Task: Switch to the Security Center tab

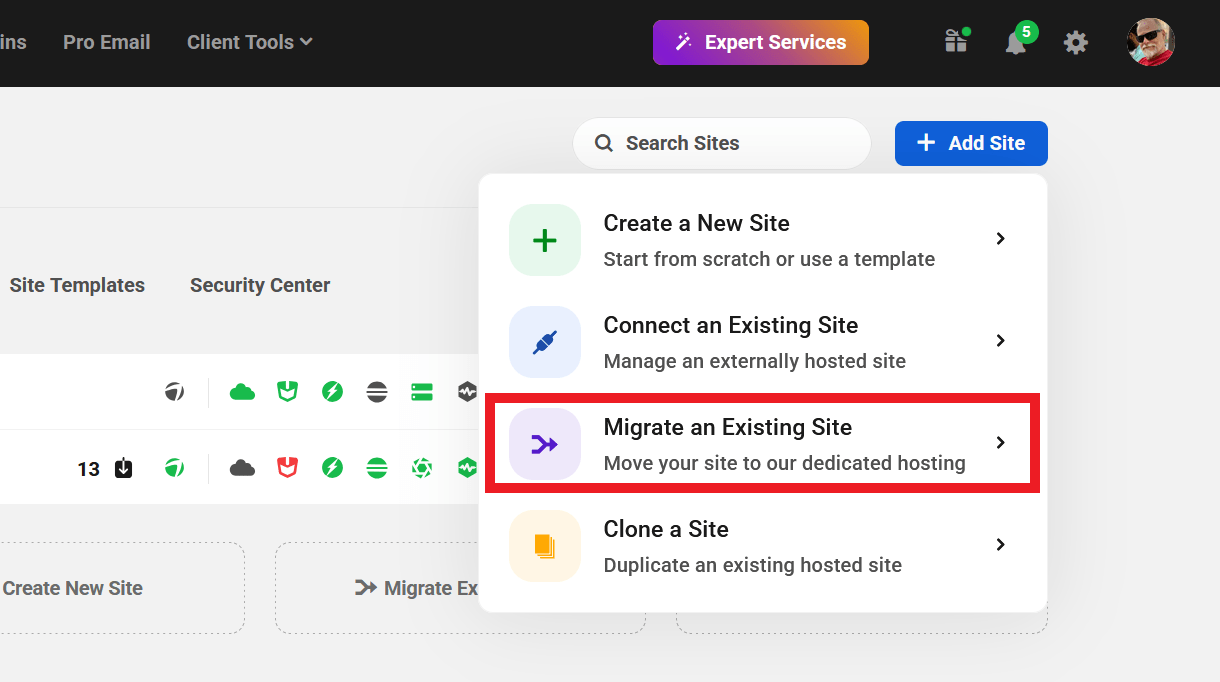Action: tap(259, 285)
